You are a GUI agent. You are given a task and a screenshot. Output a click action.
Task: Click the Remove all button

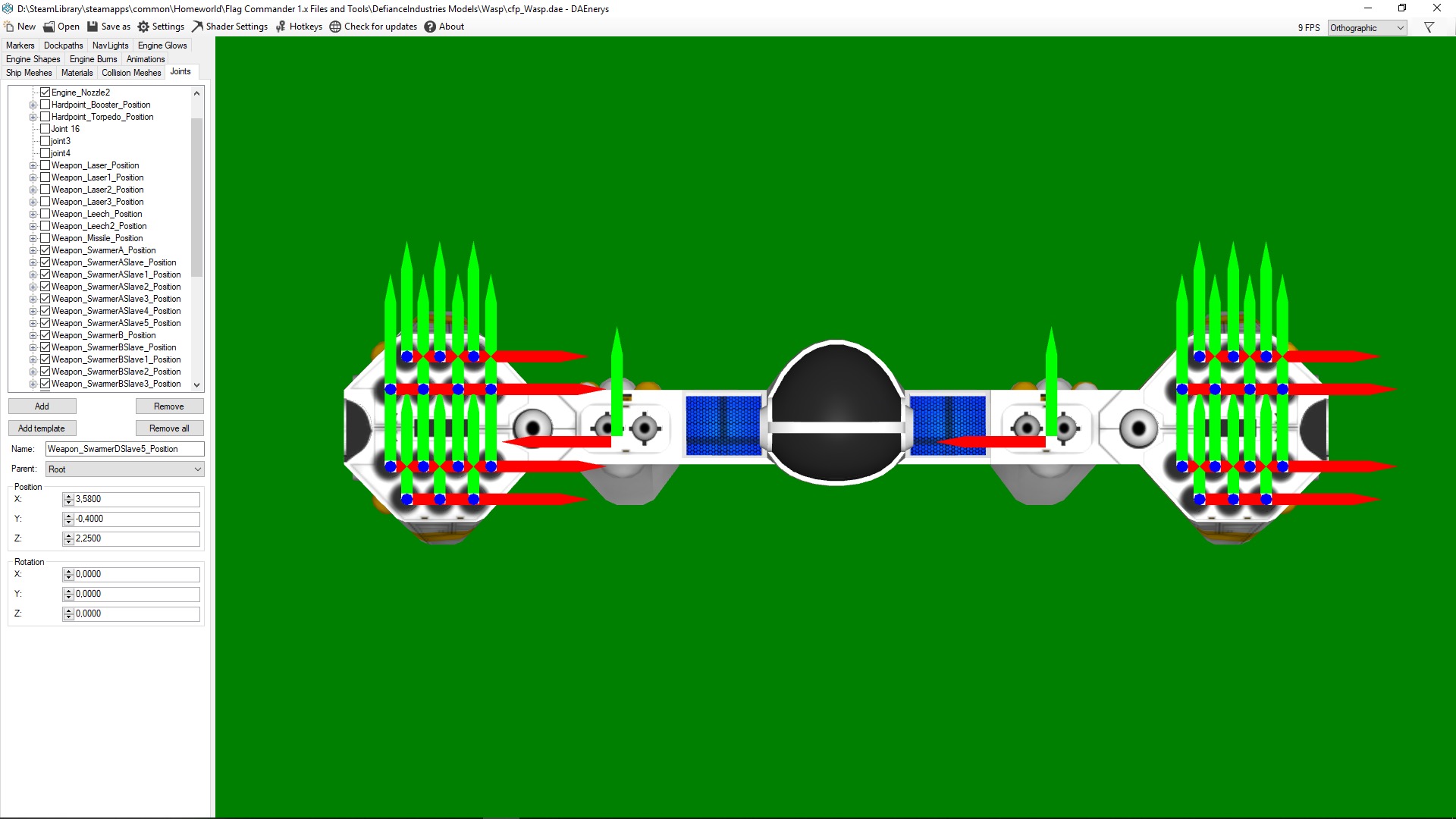pyautogui.click(x=169, y=428)
